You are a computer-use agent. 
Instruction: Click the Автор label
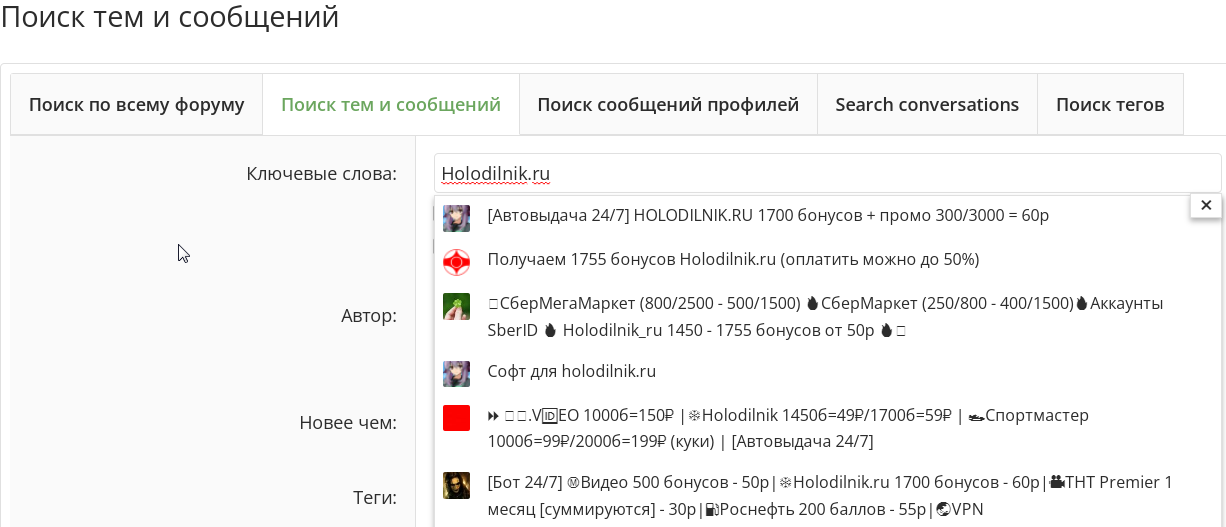point(369,316)
